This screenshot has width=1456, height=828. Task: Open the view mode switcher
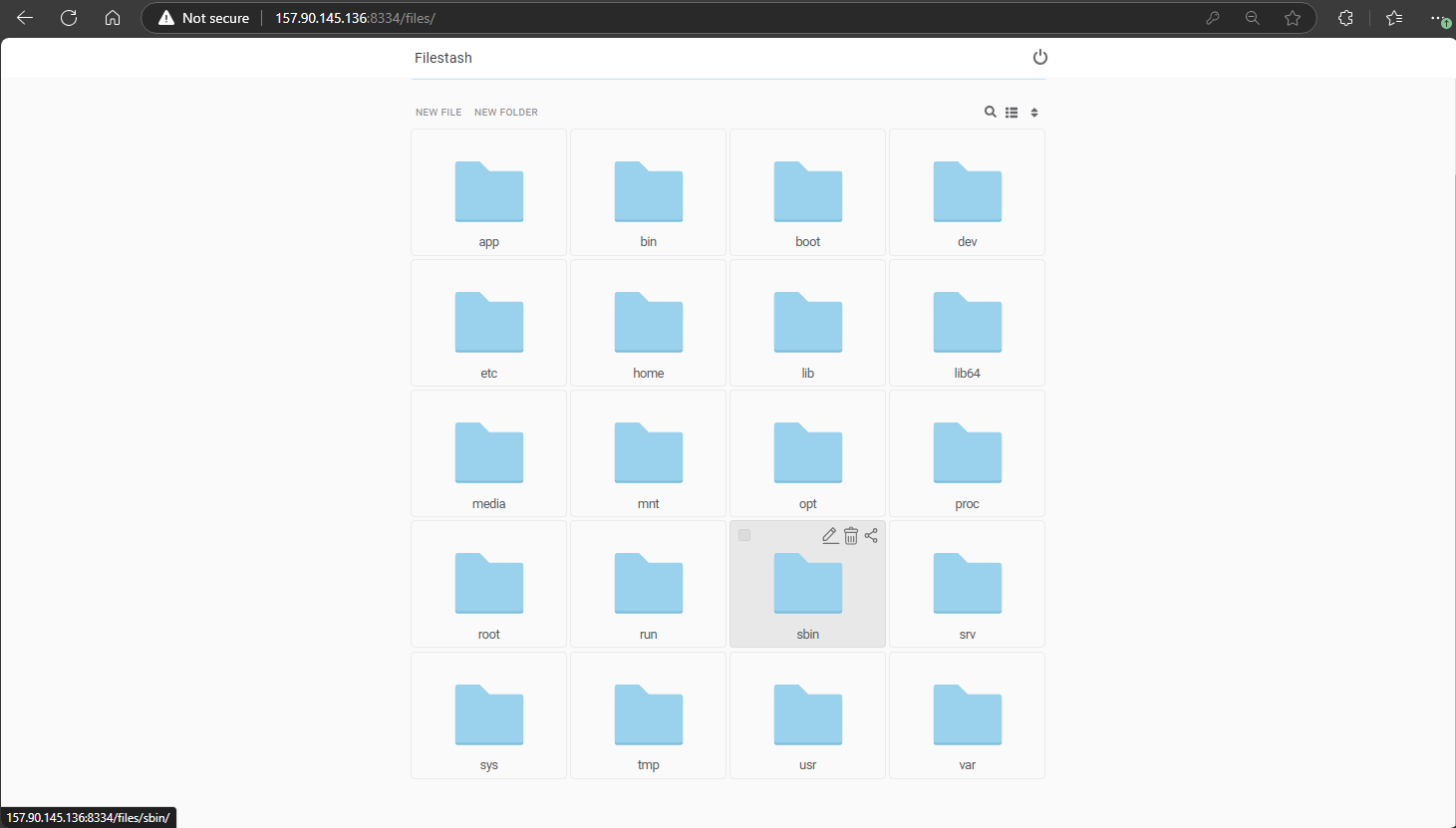(1011, 112)
